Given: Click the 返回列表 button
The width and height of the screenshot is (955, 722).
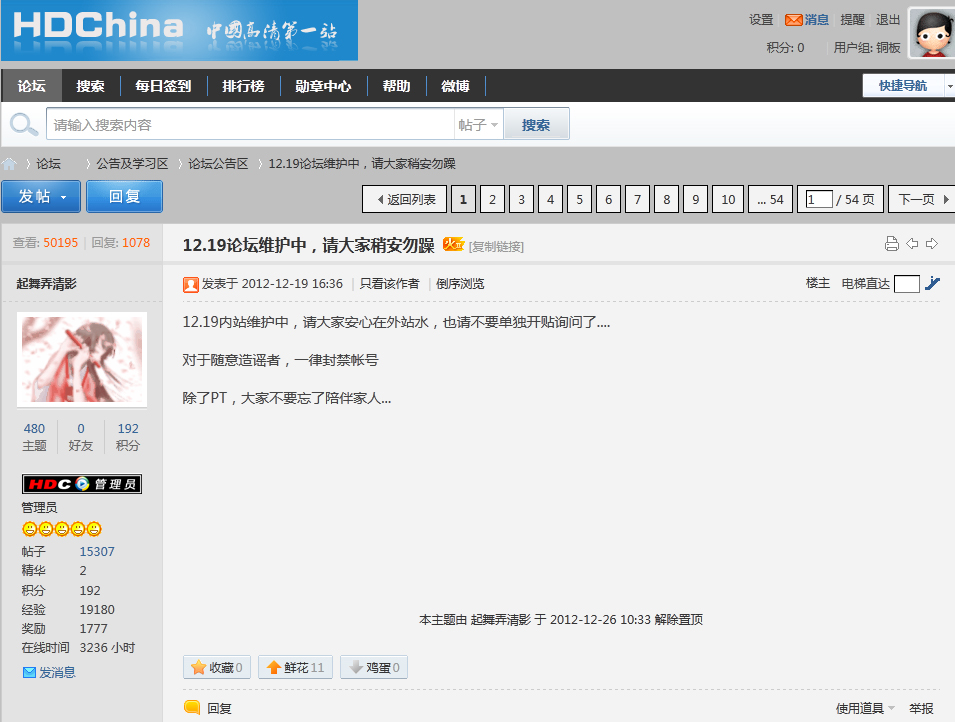Looking at the screenshot, I should (x=404, y=198).
